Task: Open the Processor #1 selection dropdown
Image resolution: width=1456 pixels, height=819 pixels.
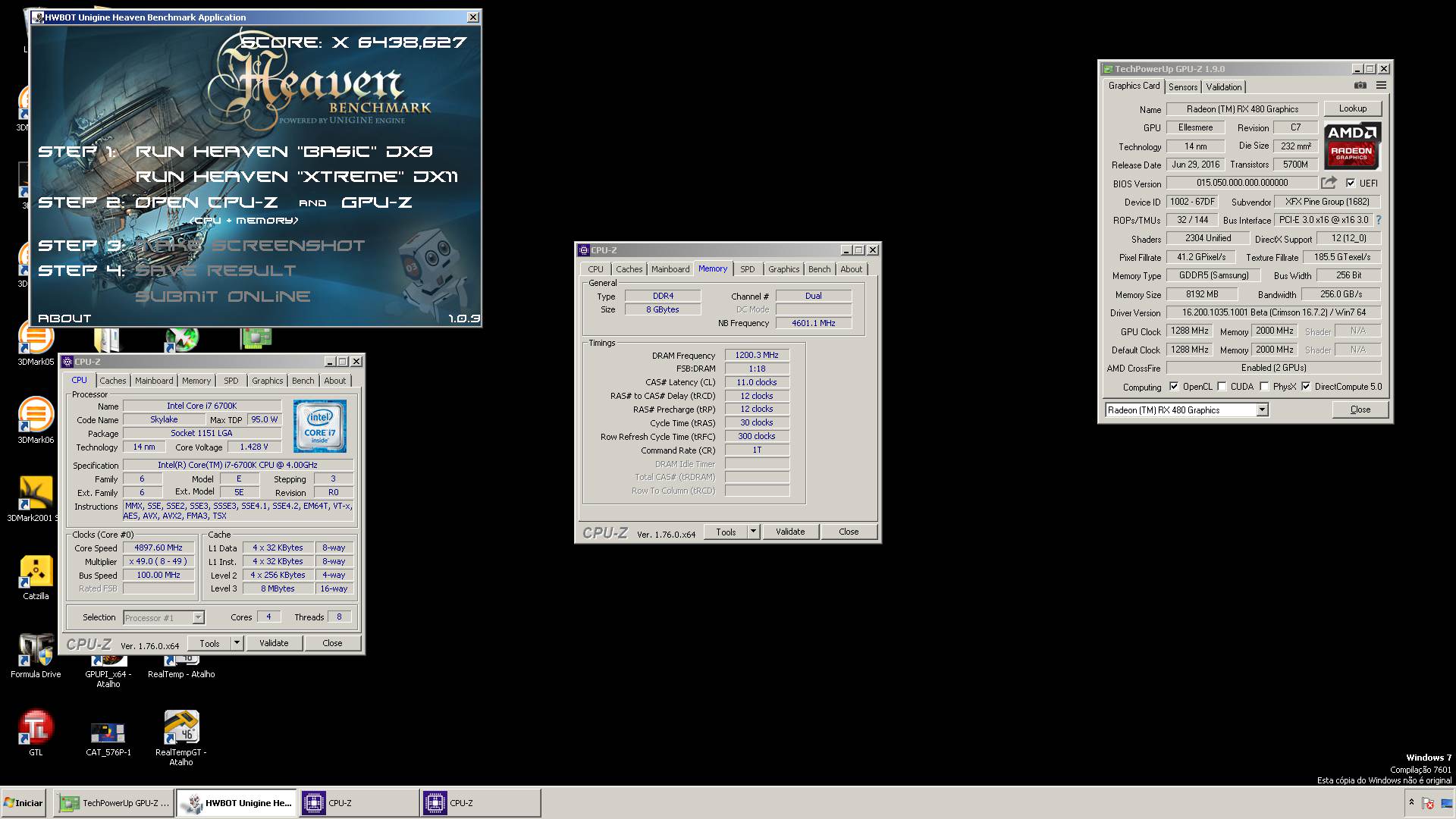Action: [x=198, y=617]
